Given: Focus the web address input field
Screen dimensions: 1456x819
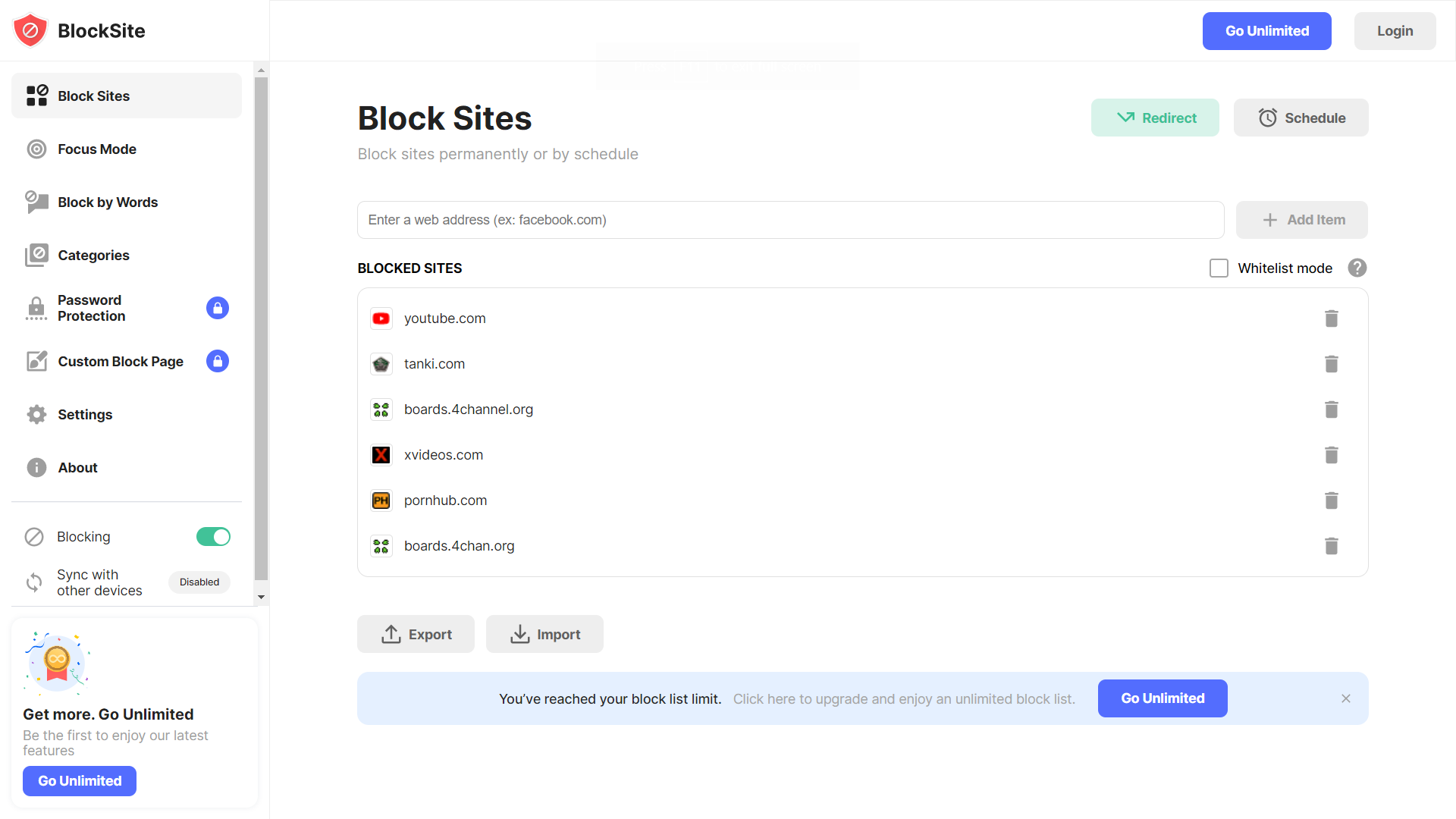Looking at the screenshot, I should pos(790,220).
